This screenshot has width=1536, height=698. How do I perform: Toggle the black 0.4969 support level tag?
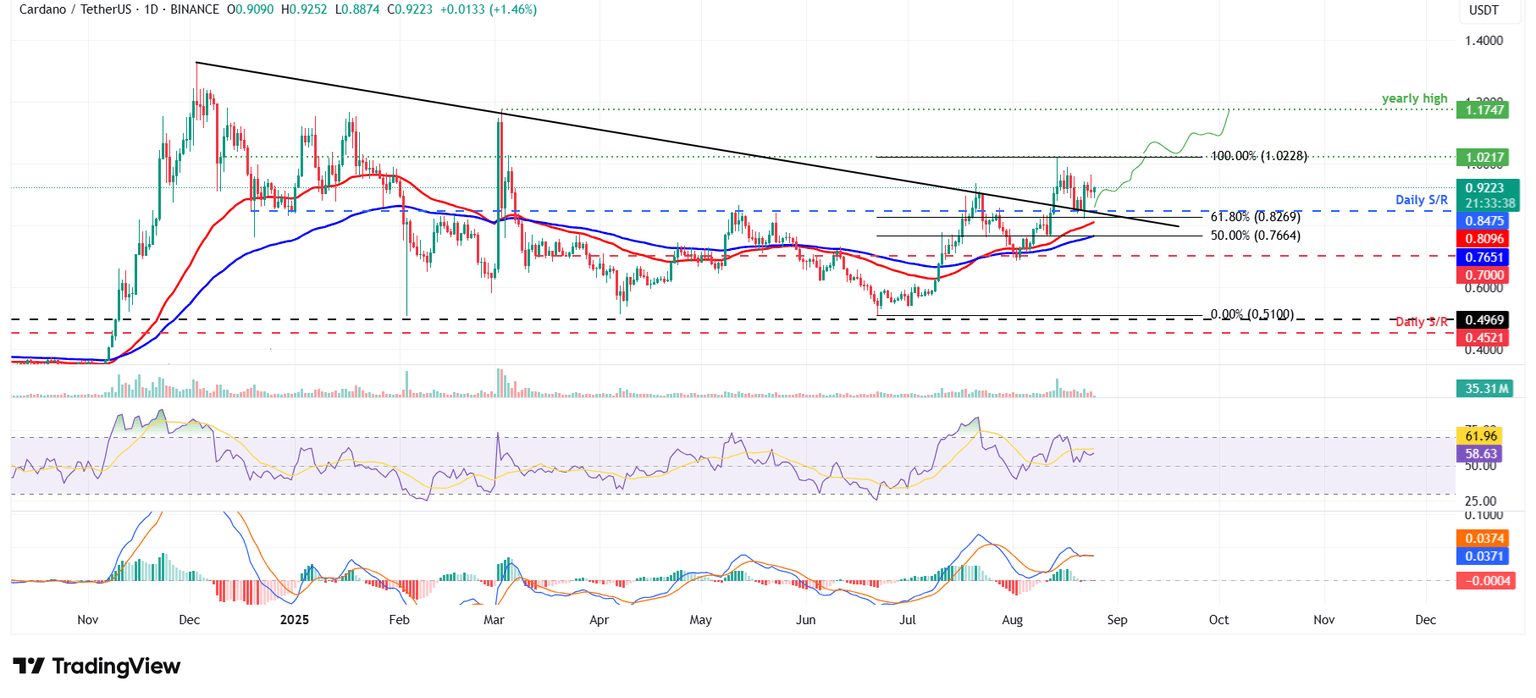pyautogui.click(x=1483, y=319)
